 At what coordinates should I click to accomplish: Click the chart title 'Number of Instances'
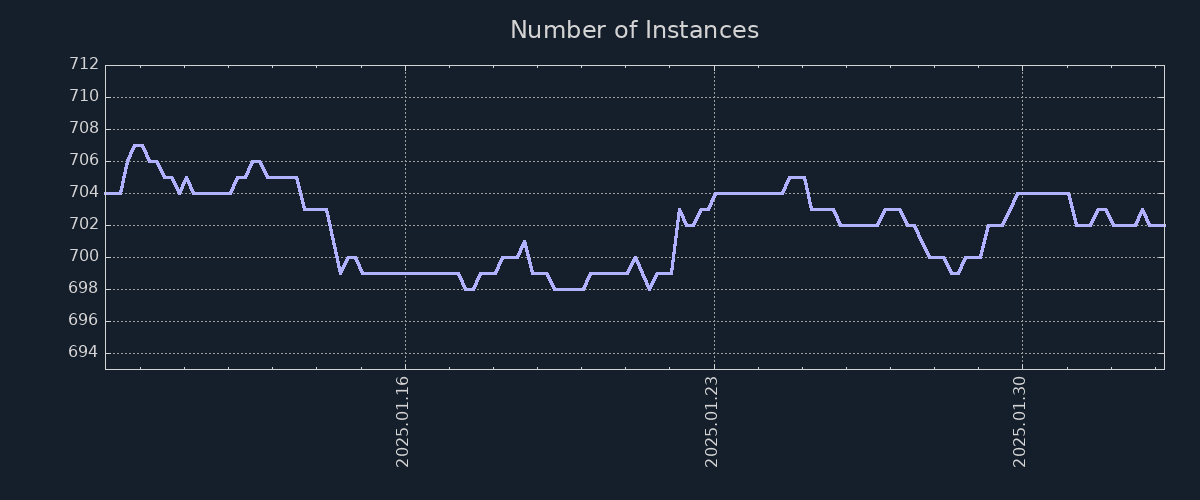point(634,30)
